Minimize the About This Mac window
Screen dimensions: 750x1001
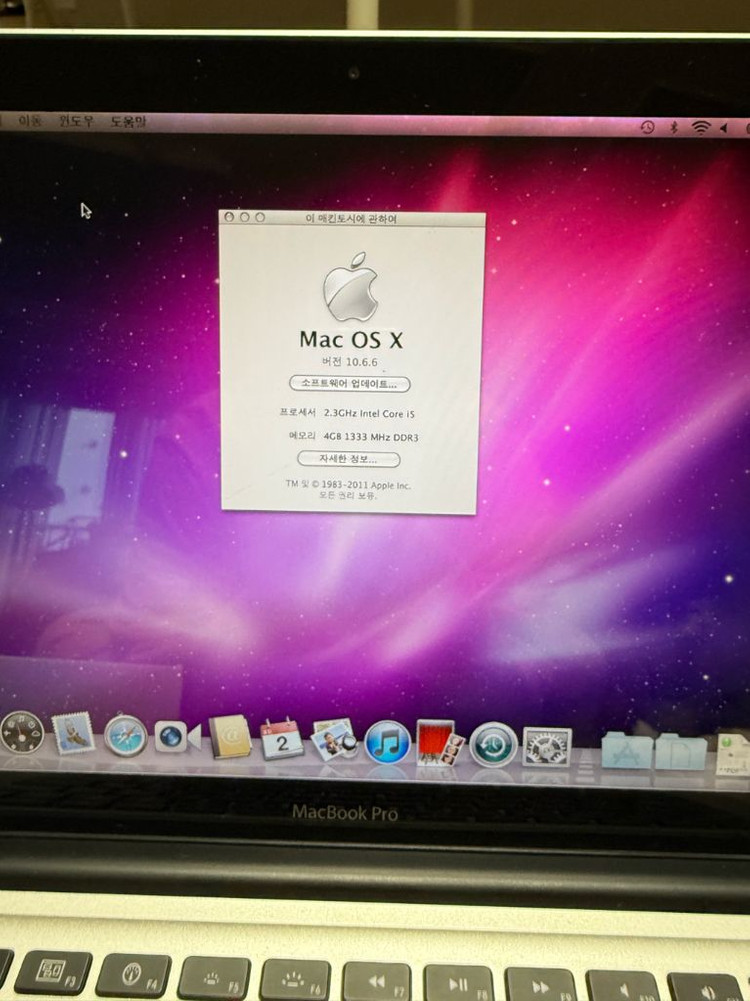click(244, 217)
